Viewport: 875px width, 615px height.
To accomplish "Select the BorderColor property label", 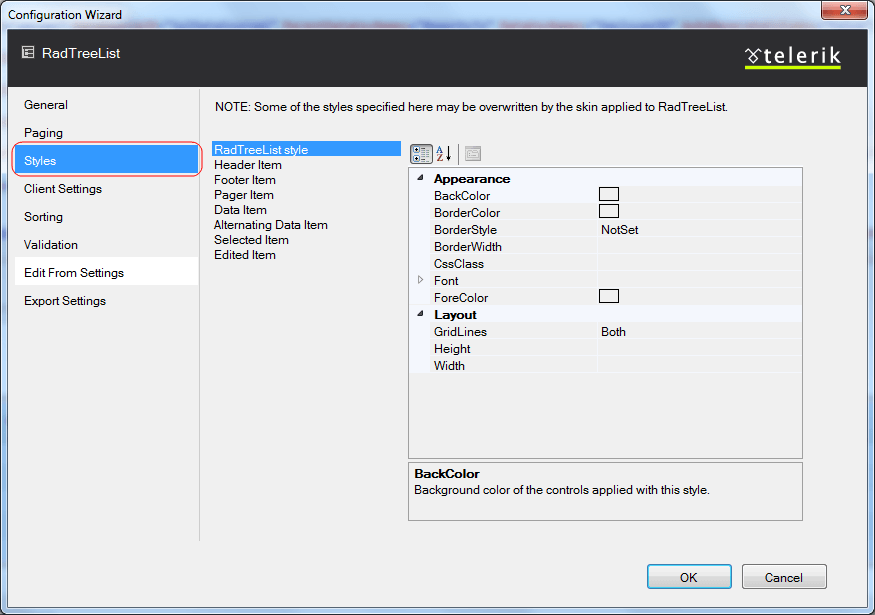I will pyautogui.click(x=467, y=213).
